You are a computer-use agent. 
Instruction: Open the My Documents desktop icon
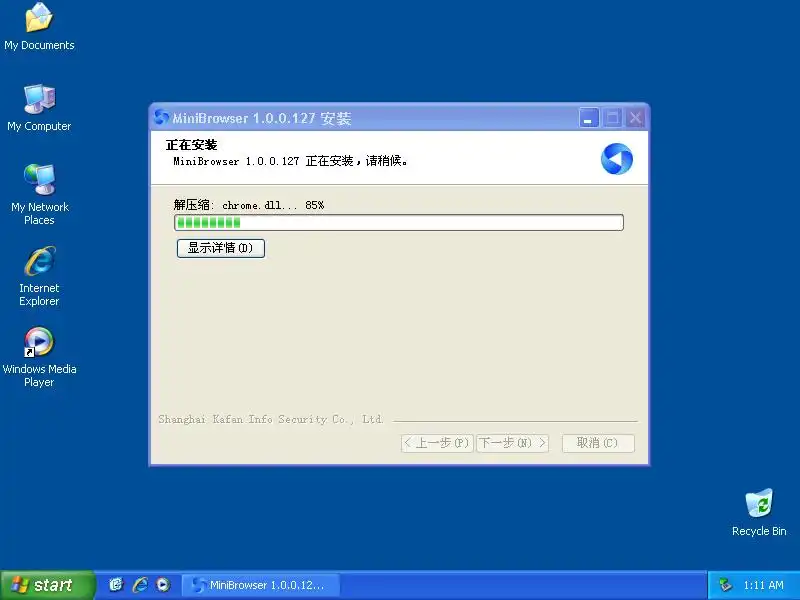[39, 27]
